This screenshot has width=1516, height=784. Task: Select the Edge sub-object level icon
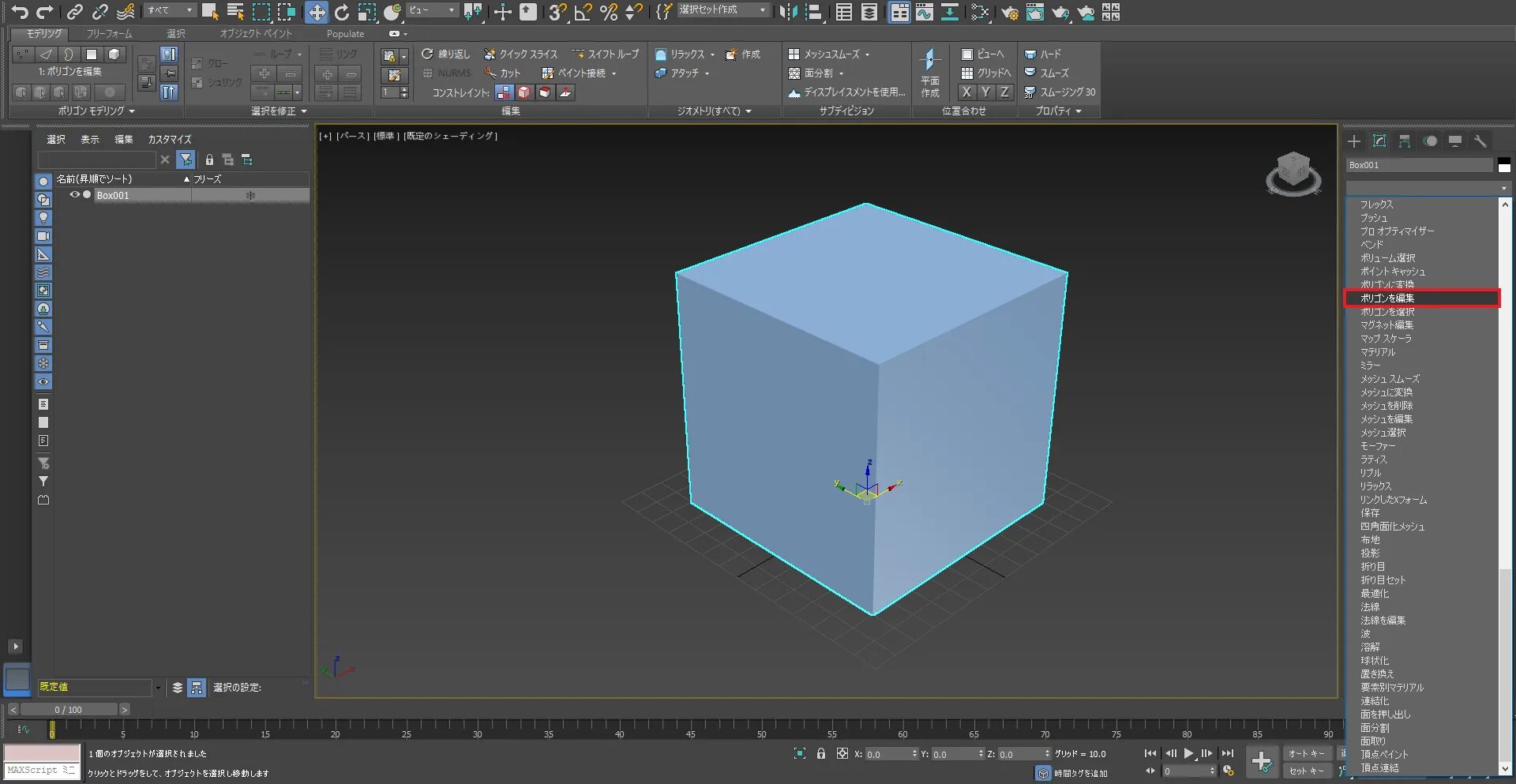point(46,54)
